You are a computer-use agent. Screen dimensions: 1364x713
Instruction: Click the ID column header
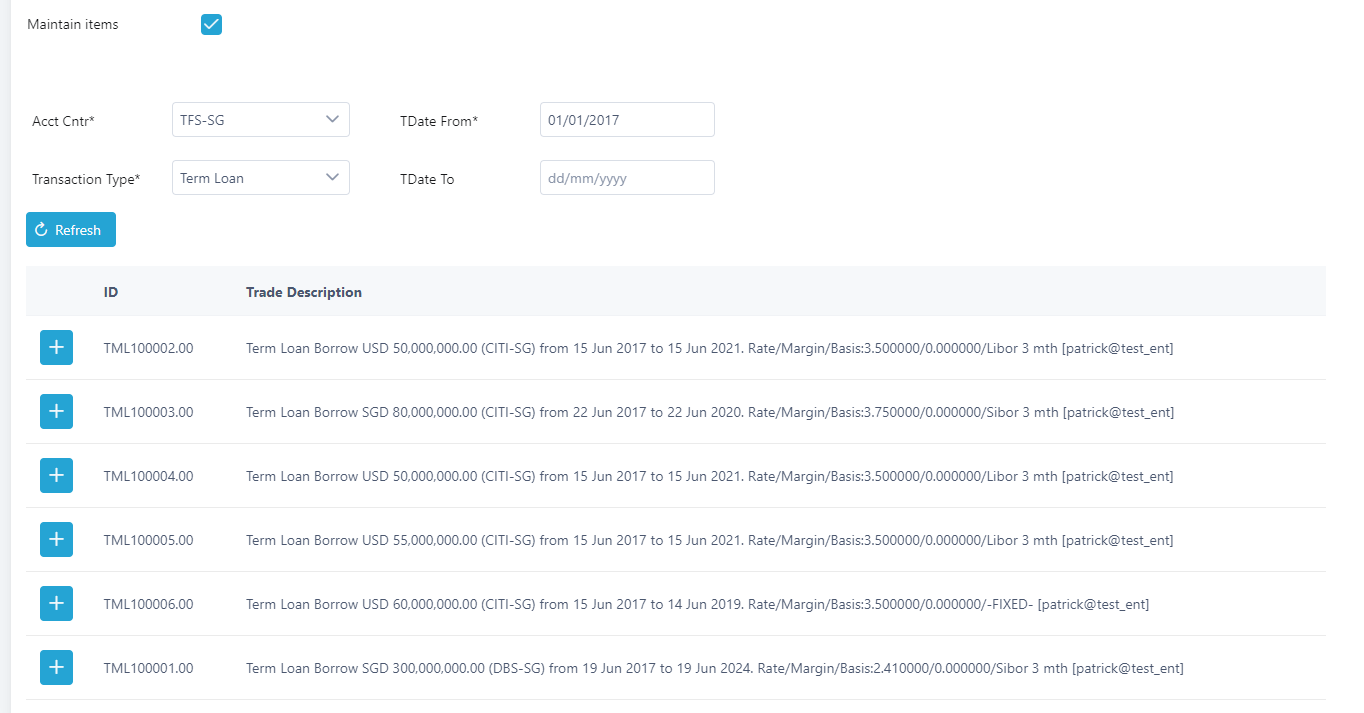coord(111,292)
